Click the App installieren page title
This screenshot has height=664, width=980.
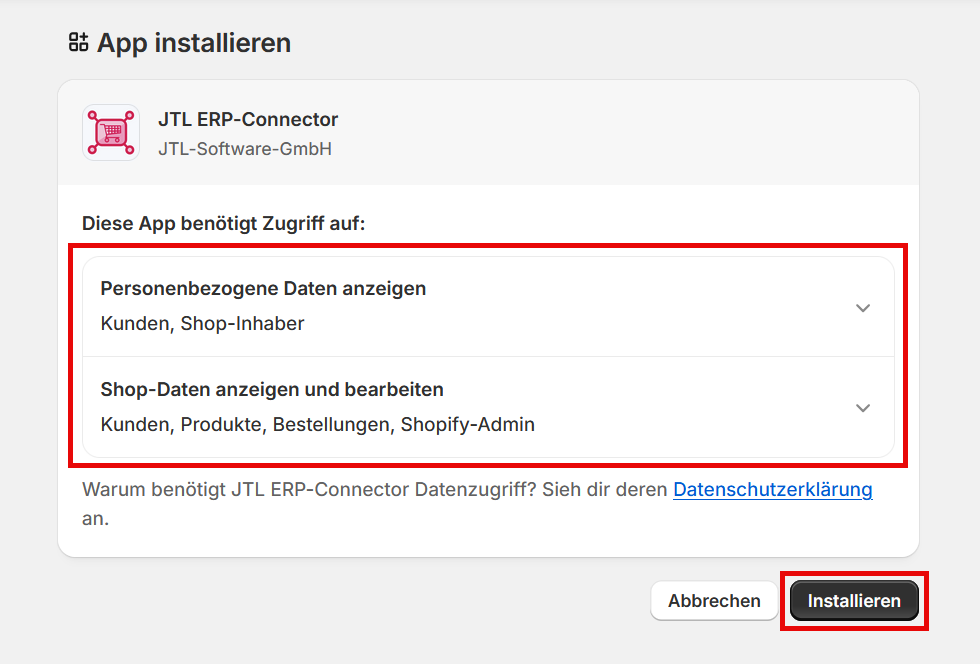(x=193, y=43)
